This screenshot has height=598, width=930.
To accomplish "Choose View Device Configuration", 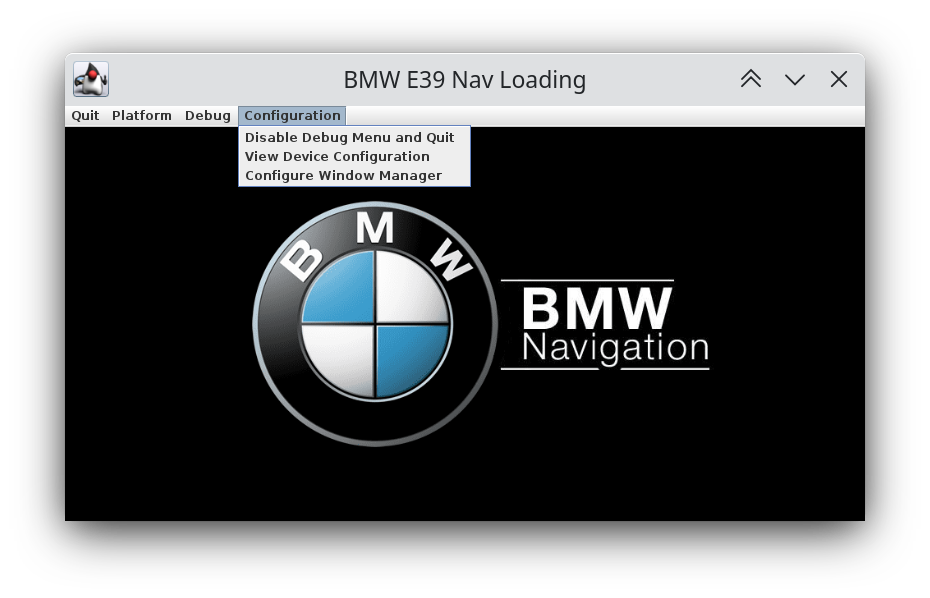I will 354,157.
